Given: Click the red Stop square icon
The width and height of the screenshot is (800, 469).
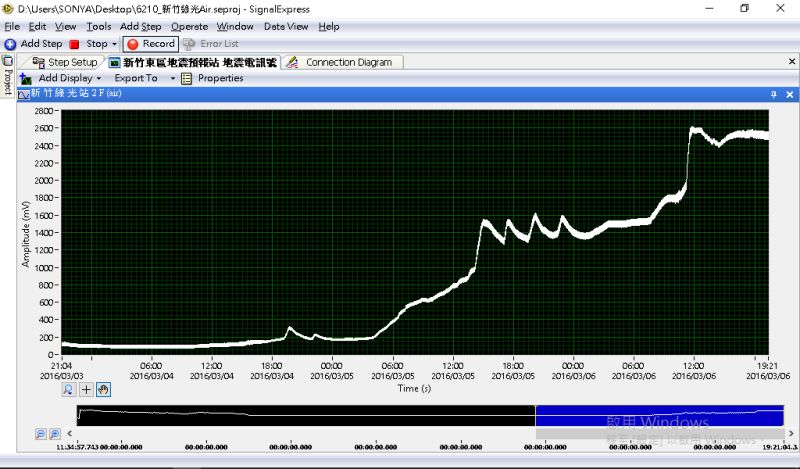Looking at the screenshot, I should (x=74, y=44).
